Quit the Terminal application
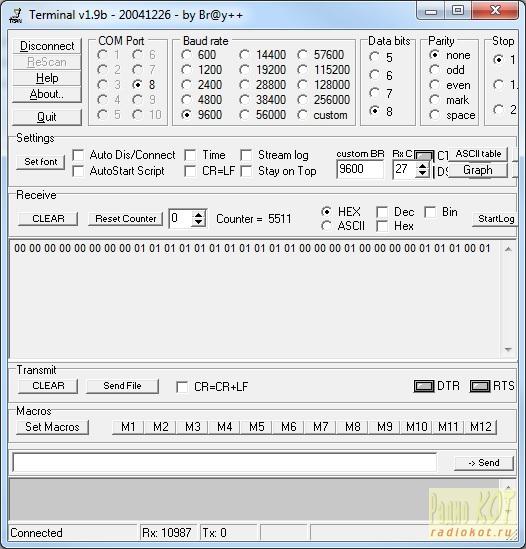526x549 pixels. click(x=47, y=117)
